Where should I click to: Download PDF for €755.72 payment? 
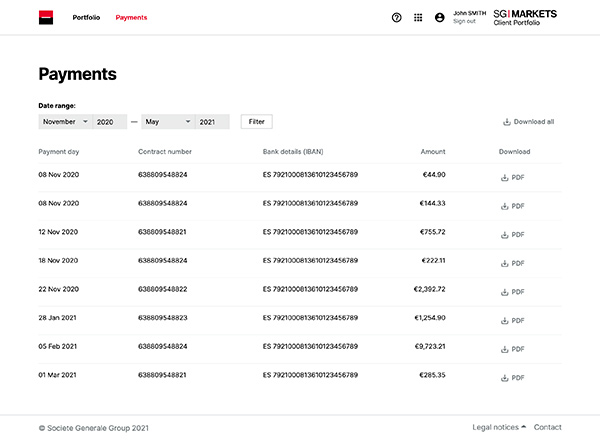tap(512, 233)
